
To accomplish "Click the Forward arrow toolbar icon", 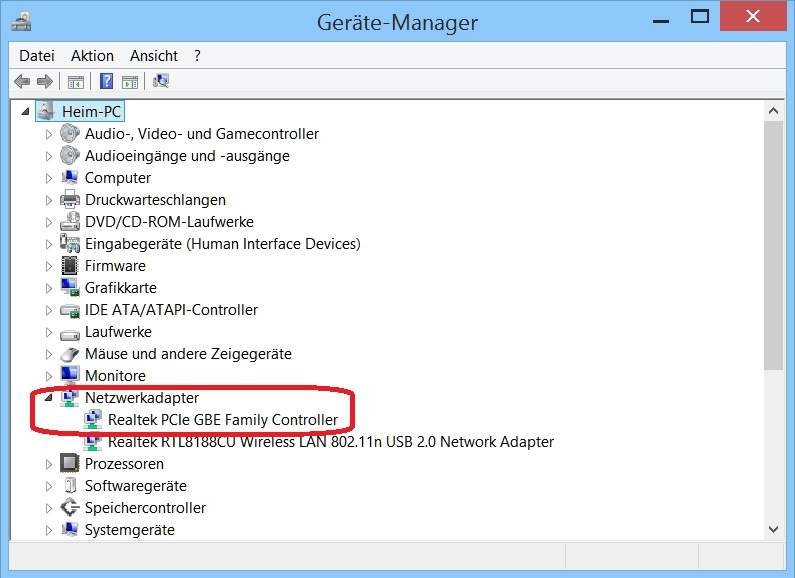I will point(45,81).
